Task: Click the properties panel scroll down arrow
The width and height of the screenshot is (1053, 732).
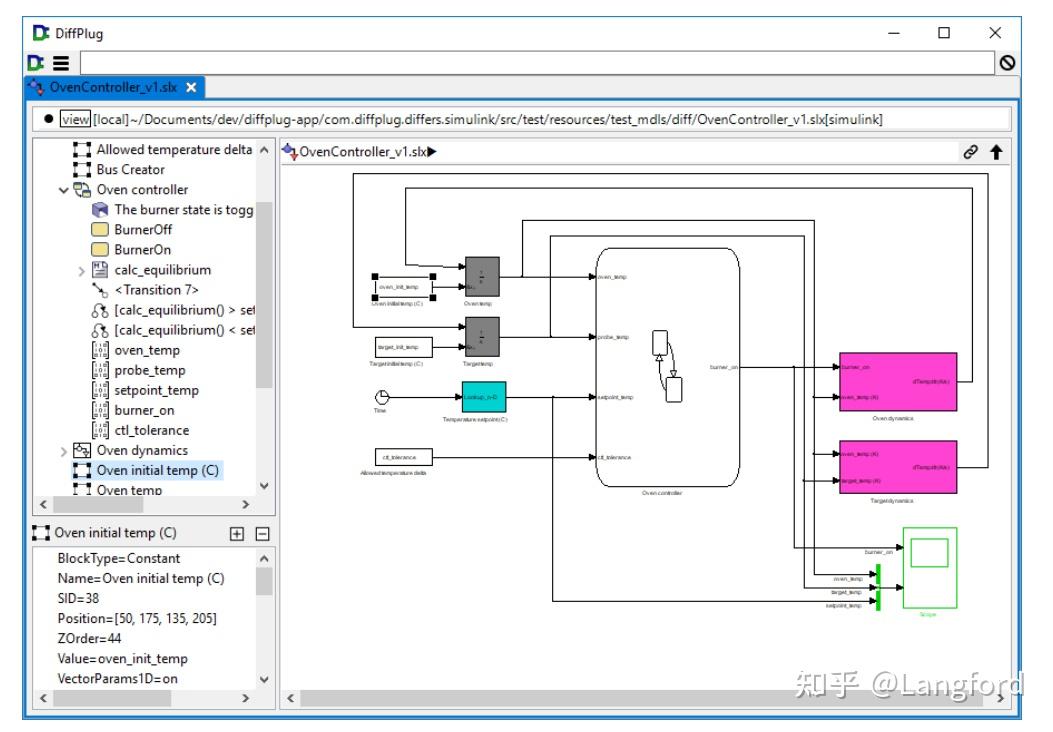Action: [x=264, y=680]
